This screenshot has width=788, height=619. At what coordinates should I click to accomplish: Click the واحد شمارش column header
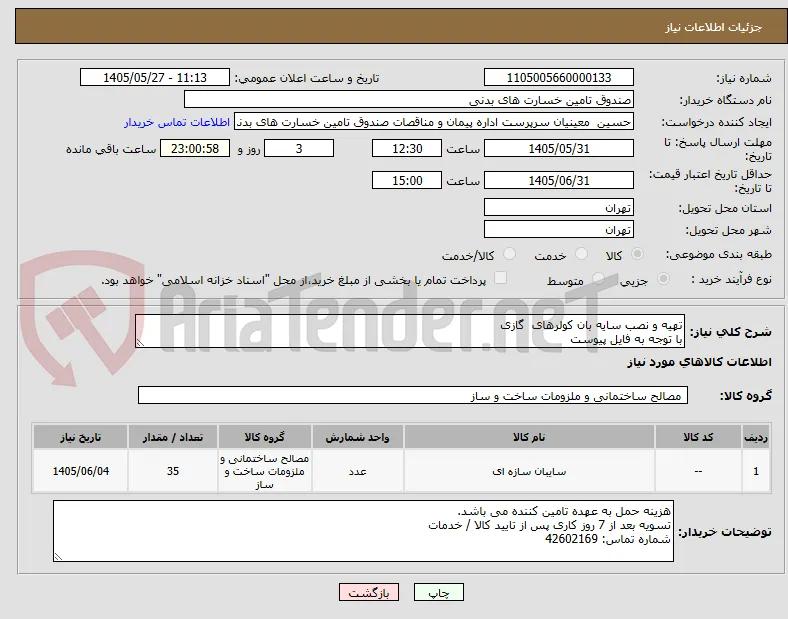(x=357, y=437)
